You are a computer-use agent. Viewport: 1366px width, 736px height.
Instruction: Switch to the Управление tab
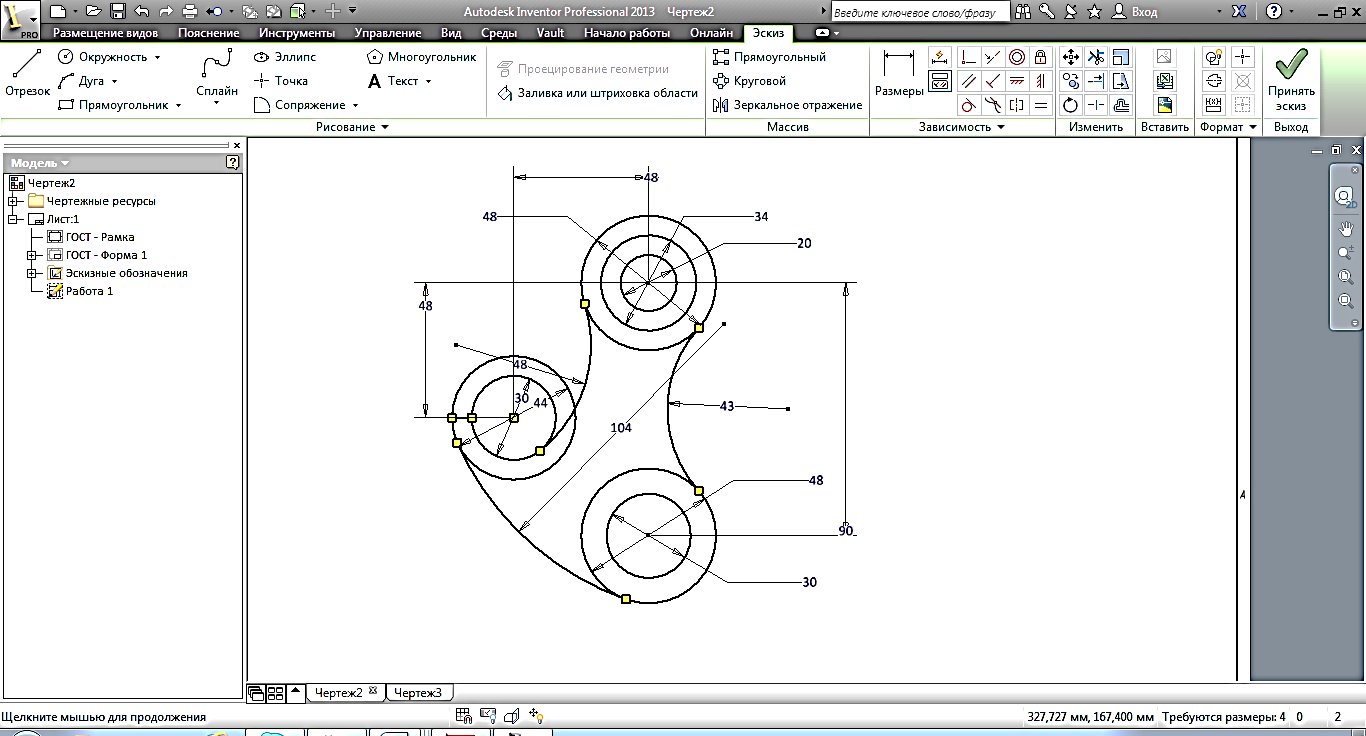coord(387,33)
